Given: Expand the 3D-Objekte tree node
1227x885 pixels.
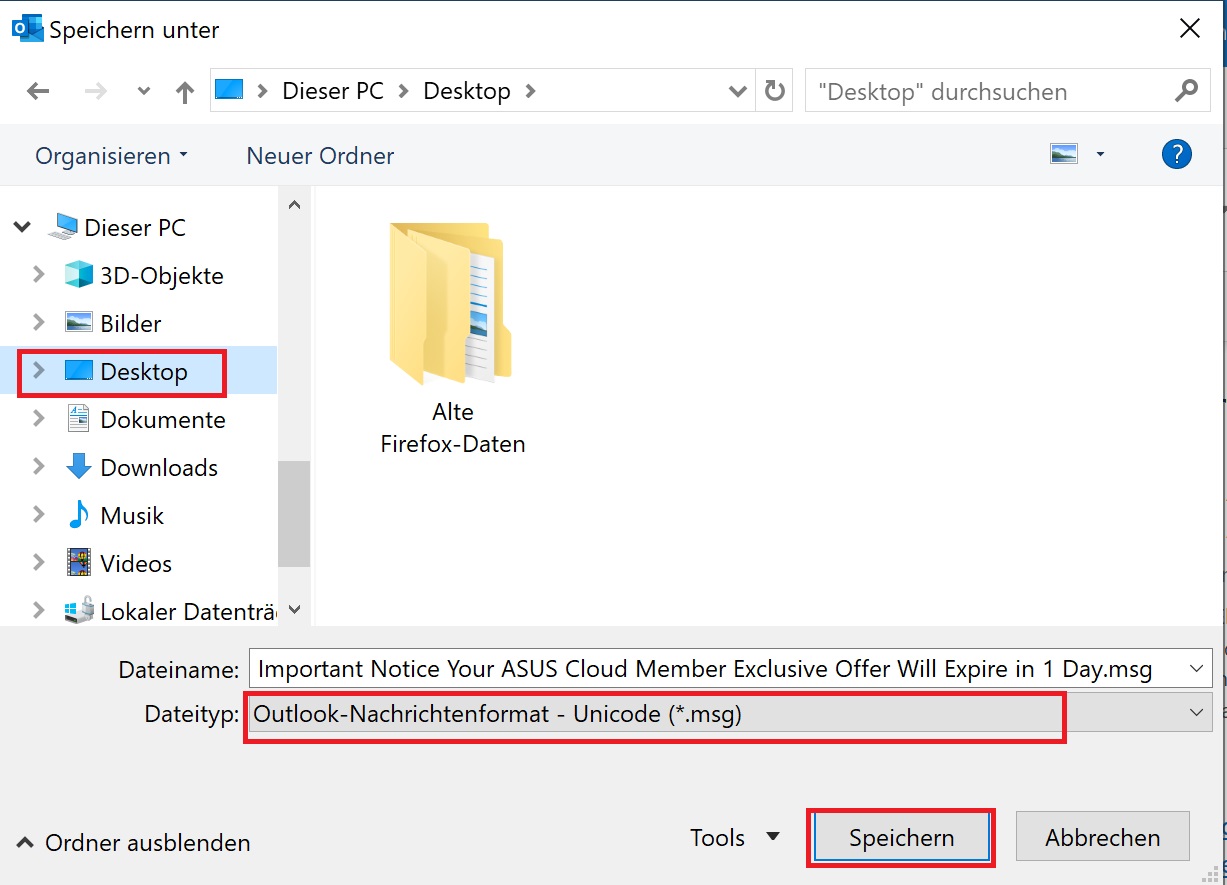Looking at the screenshot, I should [x=39, y=275].
